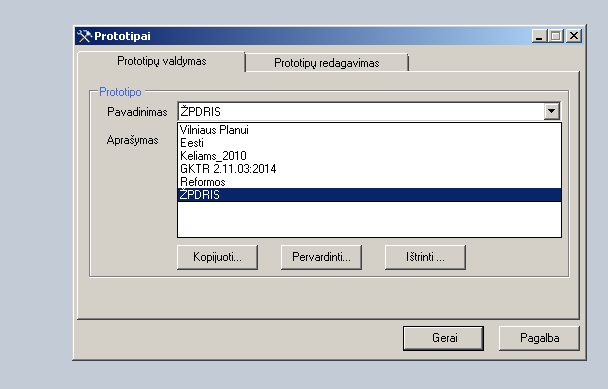Click the Kopijuoti... button
The height and width of the screenshot is (389, 608).
click(217, 257)
